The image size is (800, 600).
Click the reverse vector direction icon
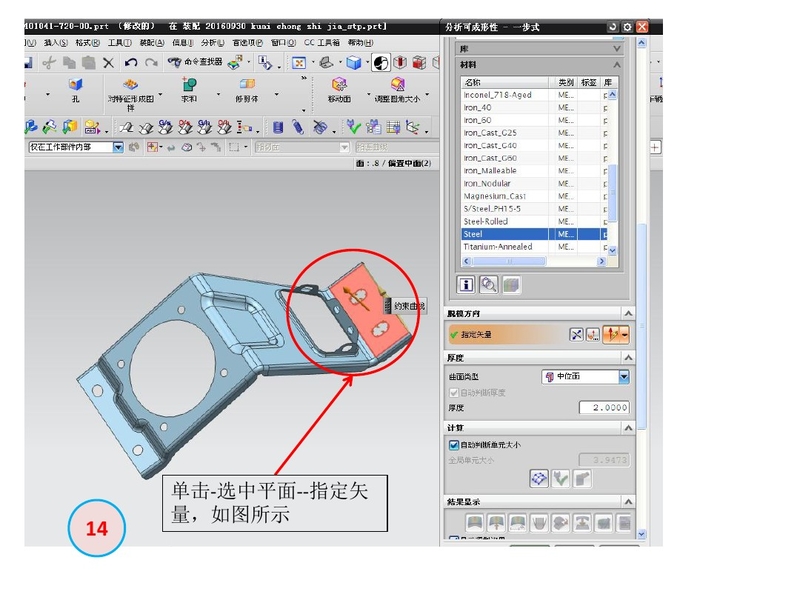577,335
